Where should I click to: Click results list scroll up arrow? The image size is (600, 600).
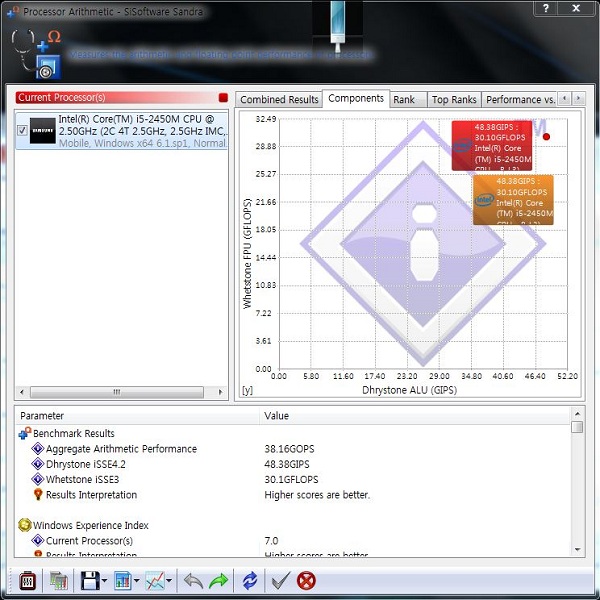point(577,414)
